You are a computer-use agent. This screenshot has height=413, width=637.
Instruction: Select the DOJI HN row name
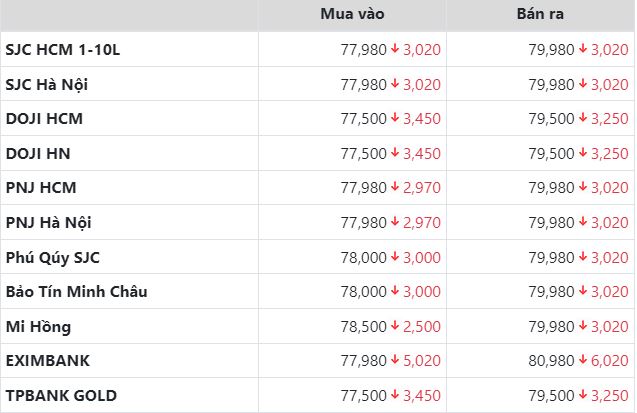[38, 154]
